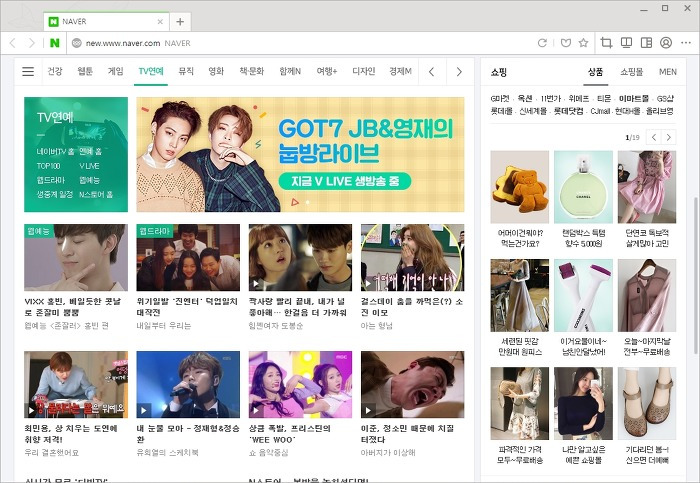Image resolution: width=700 pixels, height=483 pixels.
Task: Select the TV연예 category tab
Action: click(x=151, y=71)
